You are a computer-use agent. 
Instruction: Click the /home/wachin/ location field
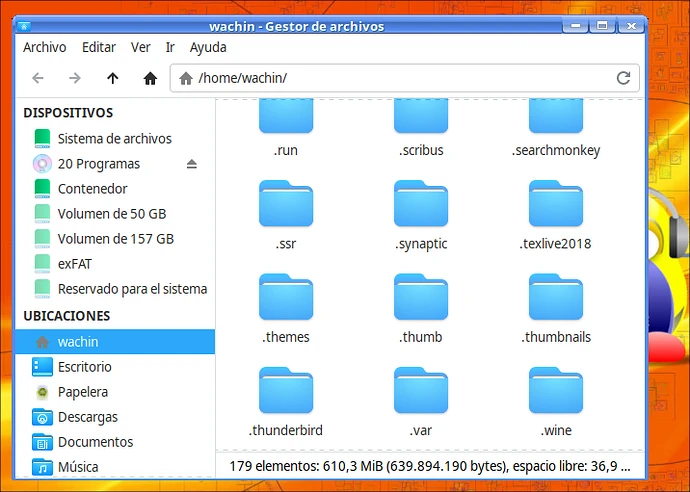(x=404, y=78)
